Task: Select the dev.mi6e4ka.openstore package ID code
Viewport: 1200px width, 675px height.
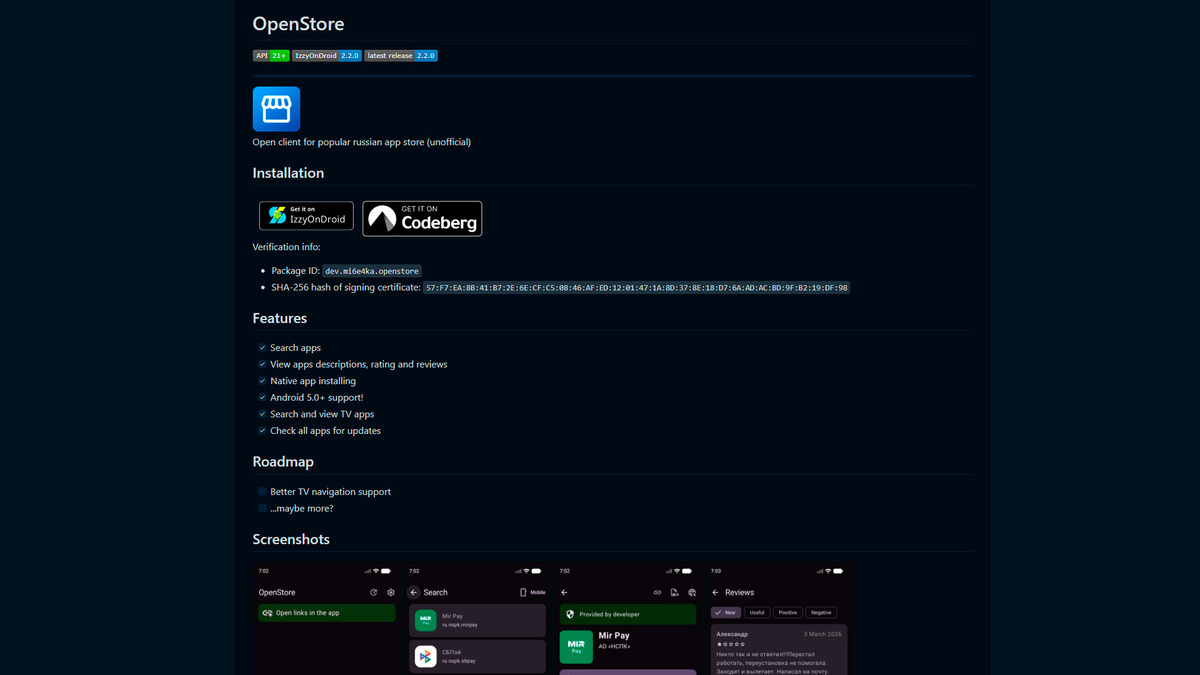Action: (372, 271)
